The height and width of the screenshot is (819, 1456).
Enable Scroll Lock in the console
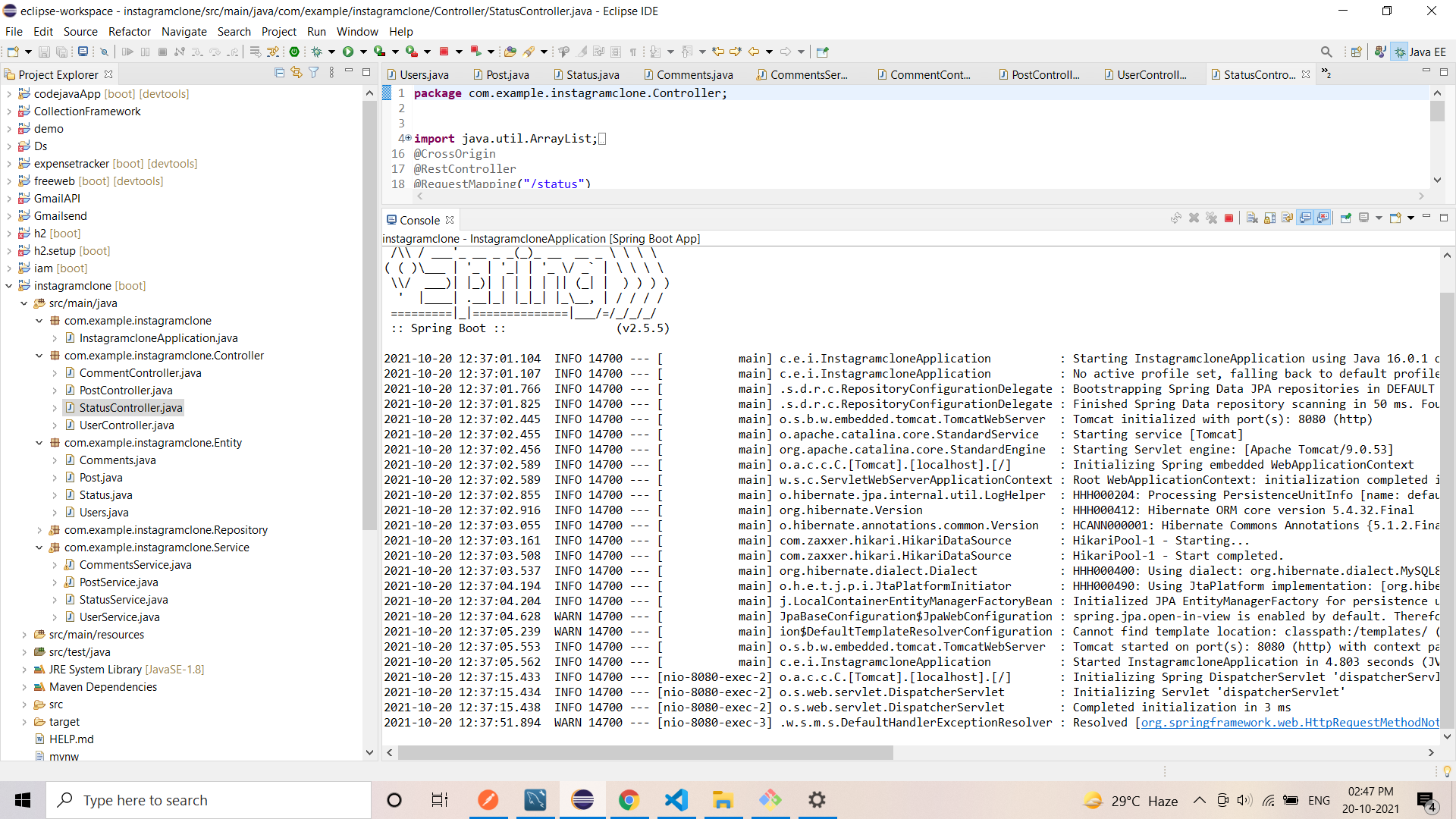1270,218
